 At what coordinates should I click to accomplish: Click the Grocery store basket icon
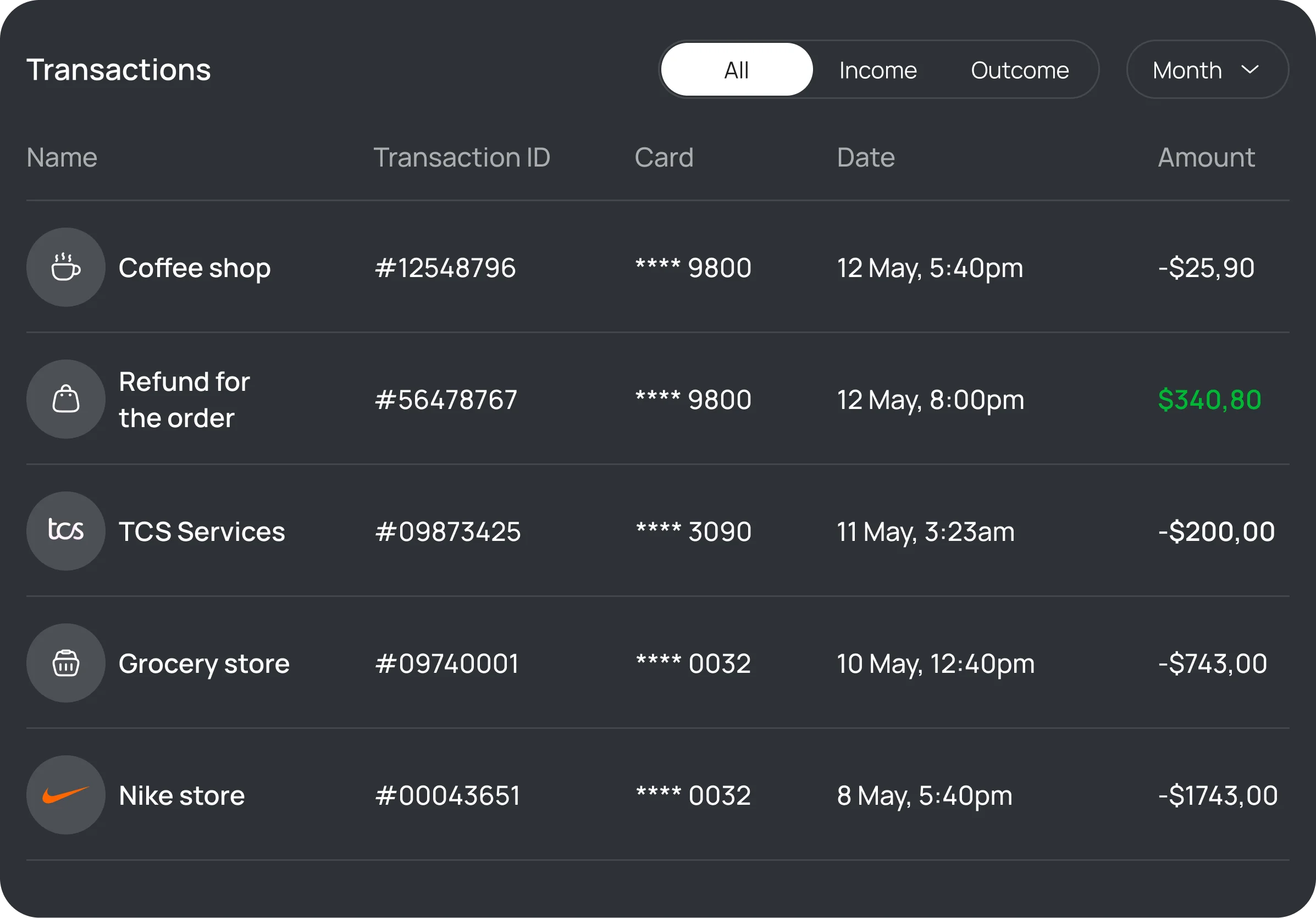(65, 663)
